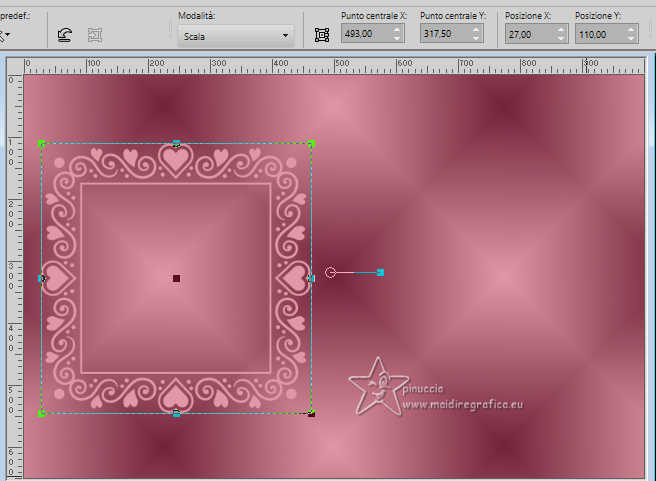Click the Punto centrale Y label
Image resolution: width=656 pixels, height=481 pixels.
click(453, 16)
